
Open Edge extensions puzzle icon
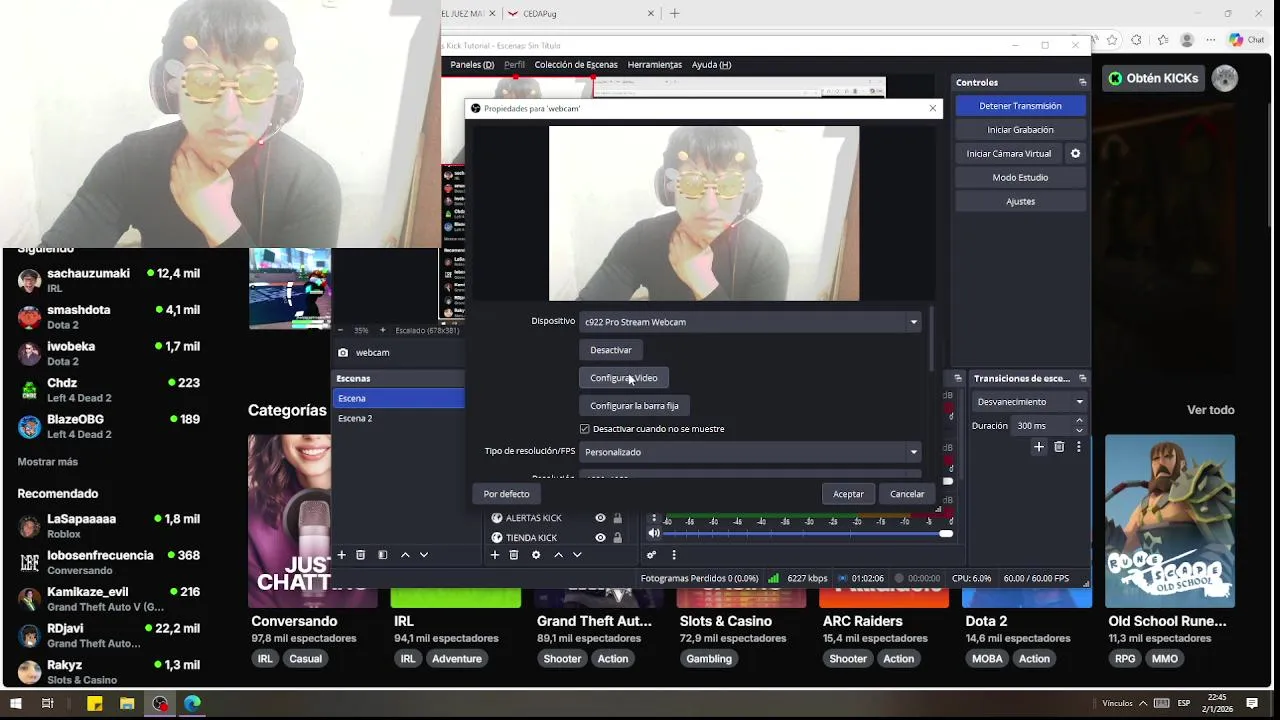[x=1137, y=40]
